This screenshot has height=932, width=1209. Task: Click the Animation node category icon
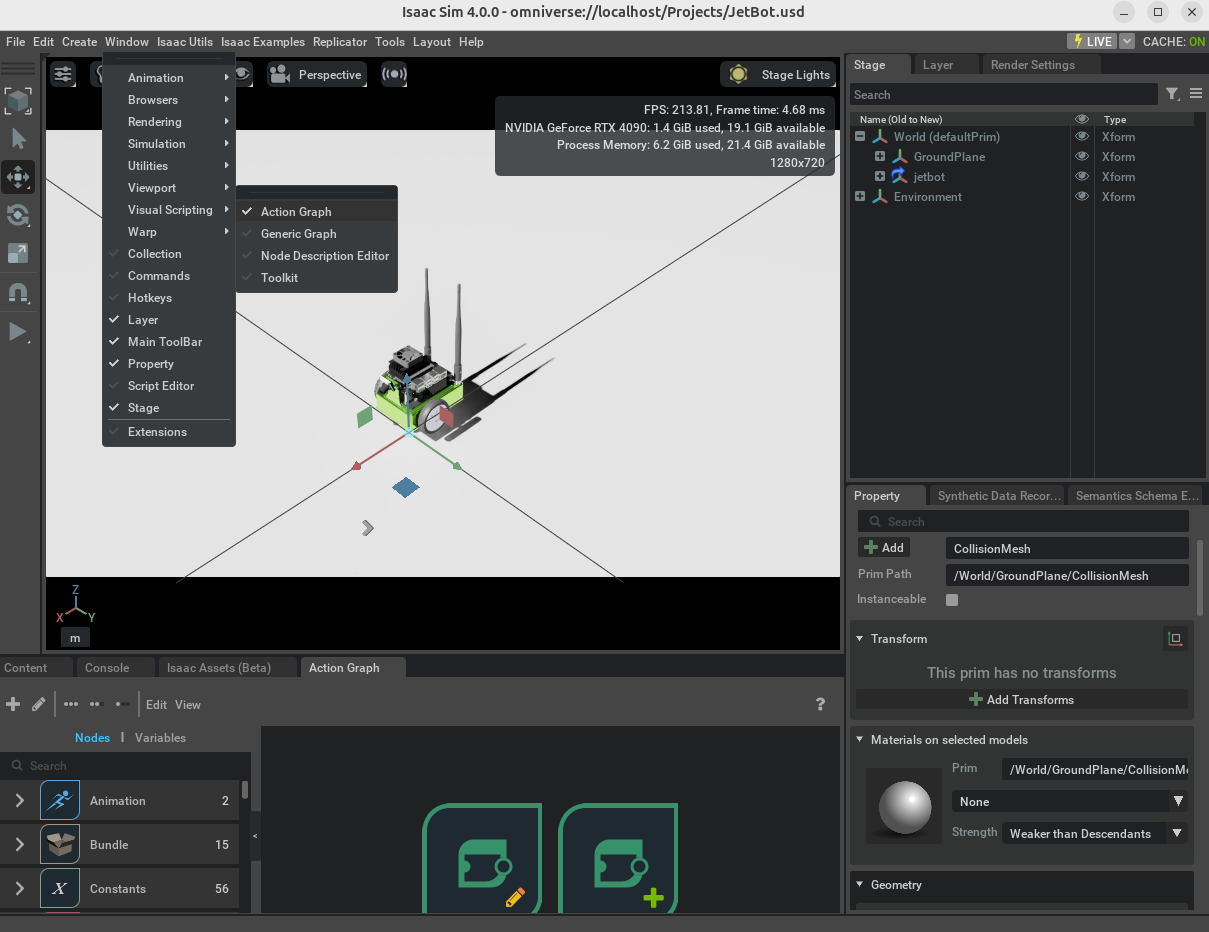coord(60,800)
